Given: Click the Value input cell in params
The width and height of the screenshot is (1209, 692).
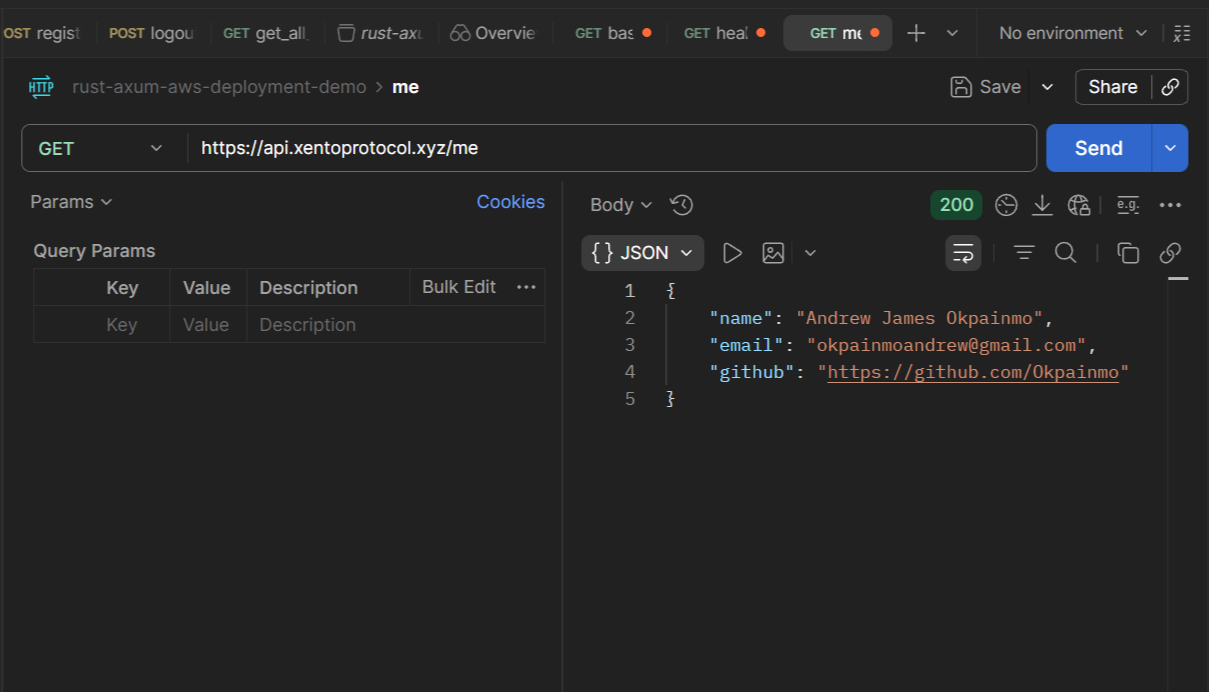Looking at the screenshot, I should (207, 325).
